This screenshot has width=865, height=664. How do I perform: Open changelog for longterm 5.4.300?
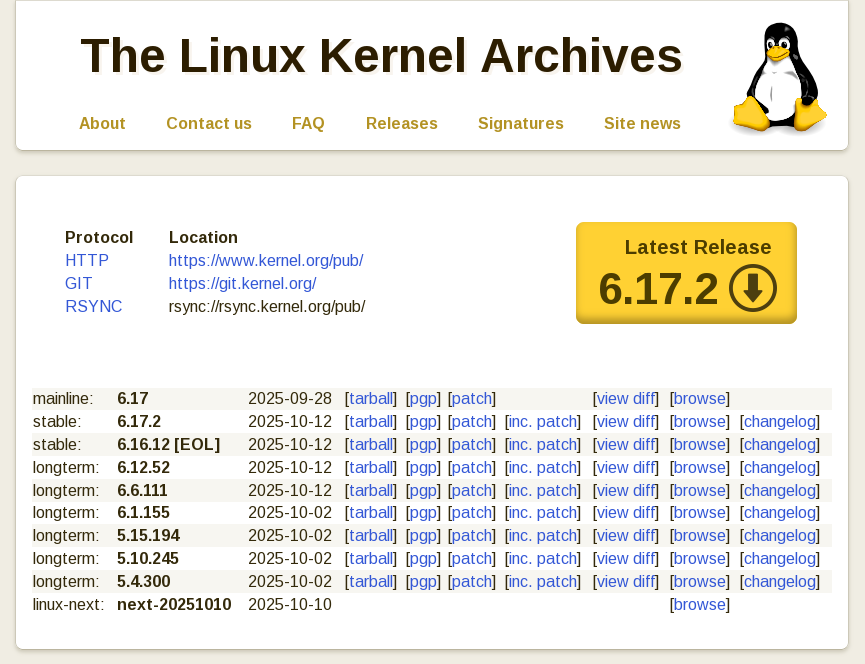pos(779,582)
